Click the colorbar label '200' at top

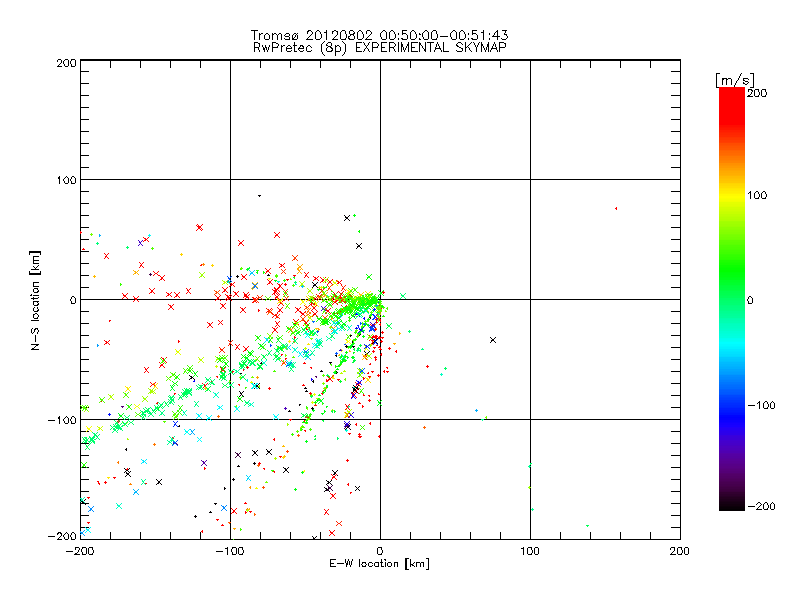pos(757,93)
